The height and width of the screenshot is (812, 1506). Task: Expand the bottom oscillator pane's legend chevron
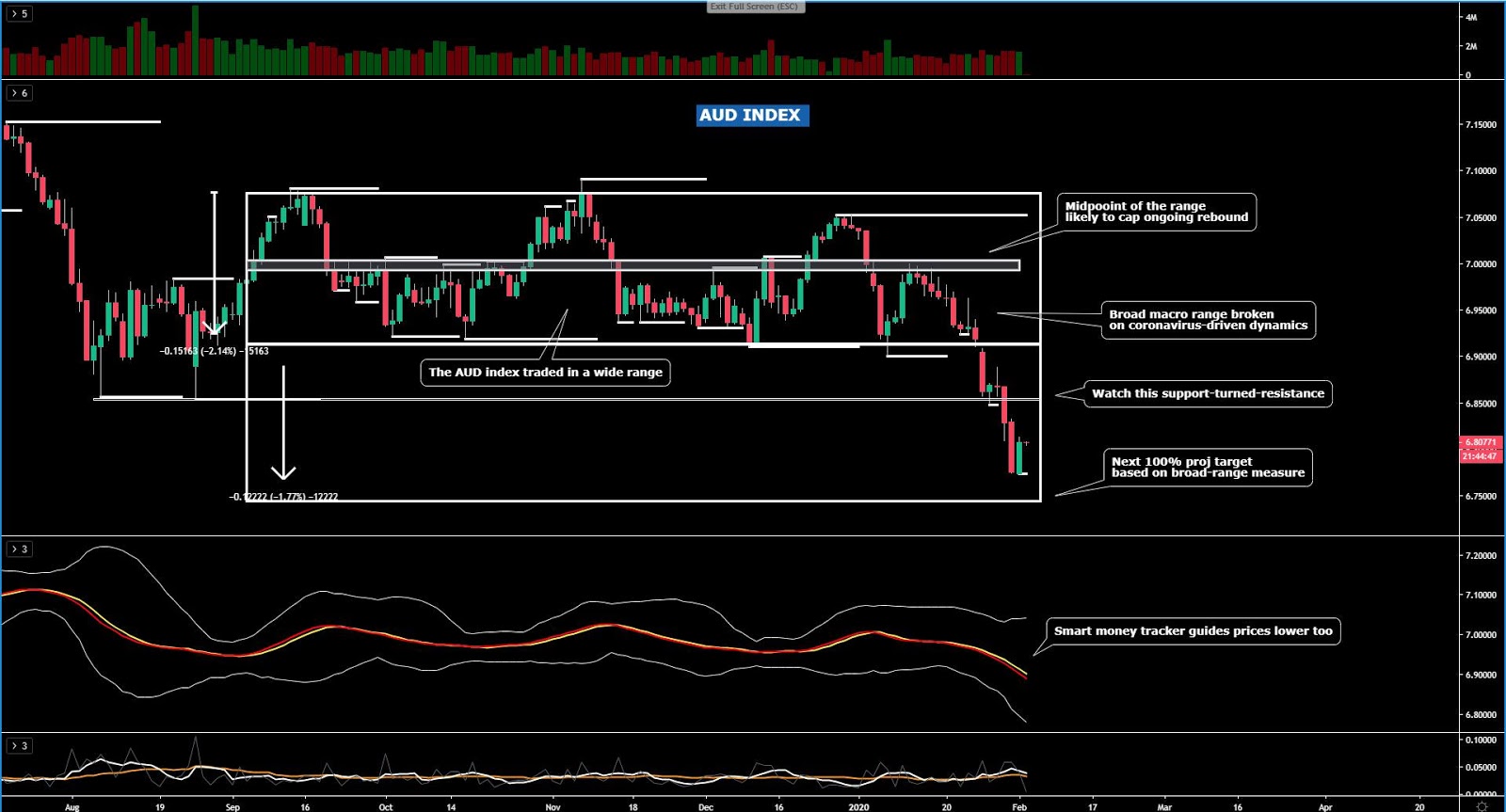point(19,746)
